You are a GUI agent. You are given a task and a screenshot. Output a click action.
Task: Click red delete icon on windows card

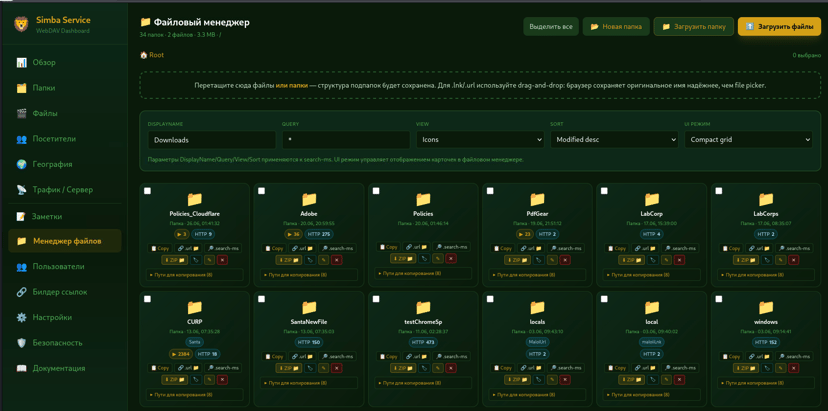click(x=794, y=368)
